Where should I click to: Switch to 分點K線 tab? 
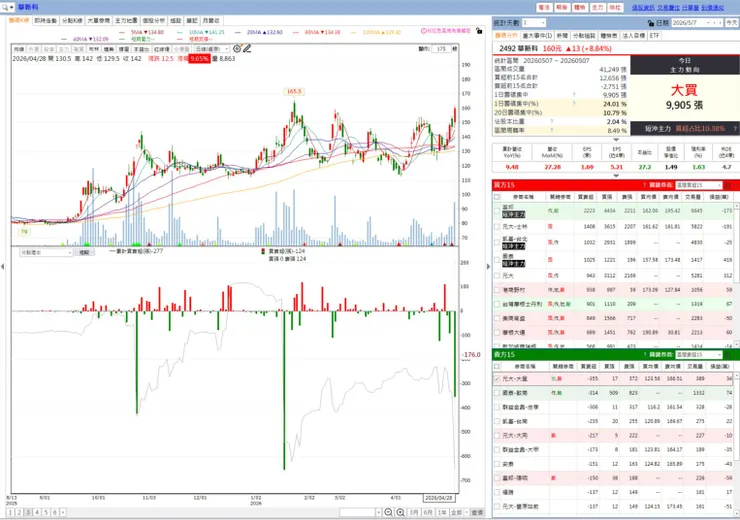[x=72, y=21]
